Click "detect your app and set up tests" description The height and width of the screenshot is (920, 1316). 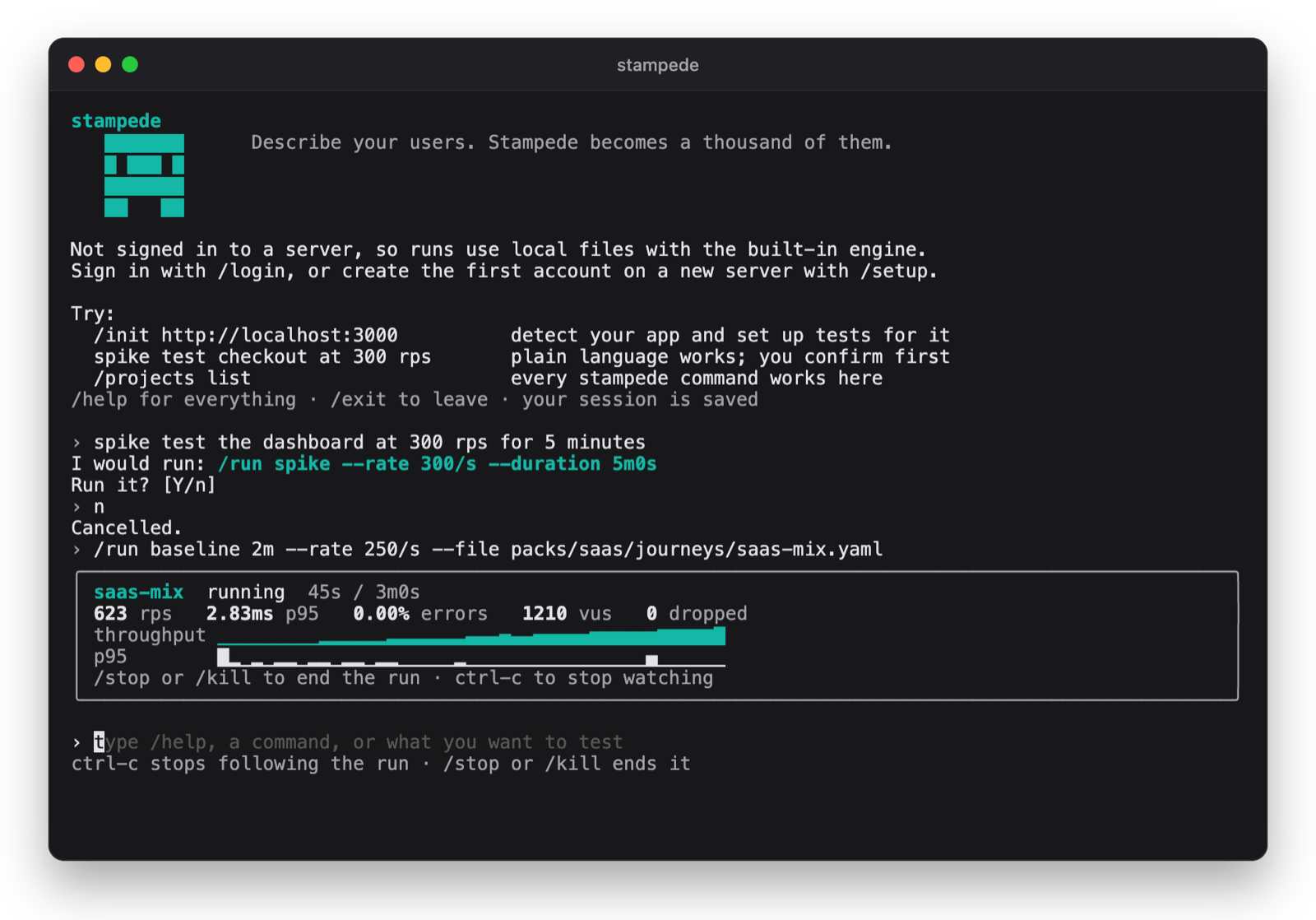(x=730, y=336)
